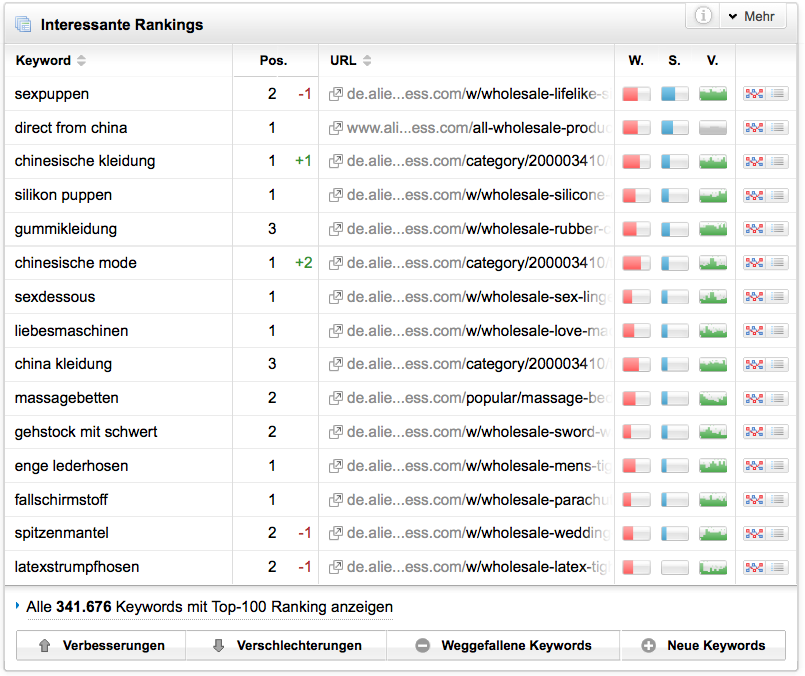This screenshot has height=676, width=805.
Task: Open SERP list icon for silikon puppen
Action: point(777,196)
